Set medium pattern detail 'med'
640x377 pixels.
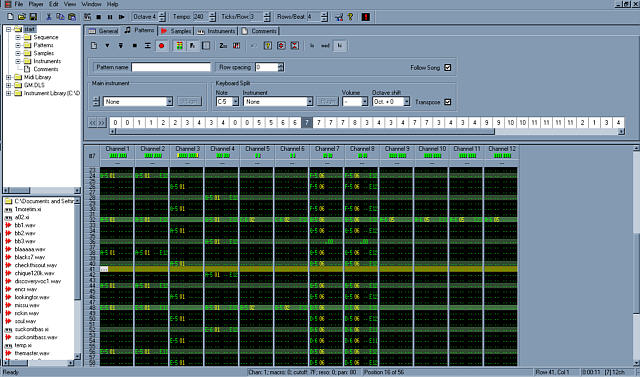pos(326,46)
